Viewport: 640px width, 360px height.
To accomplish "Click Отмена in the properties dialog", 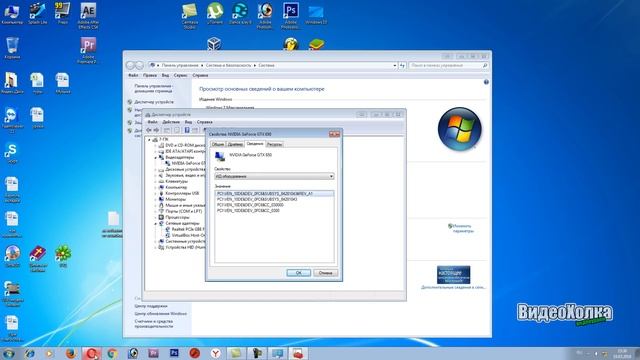I will click(325, 273).
